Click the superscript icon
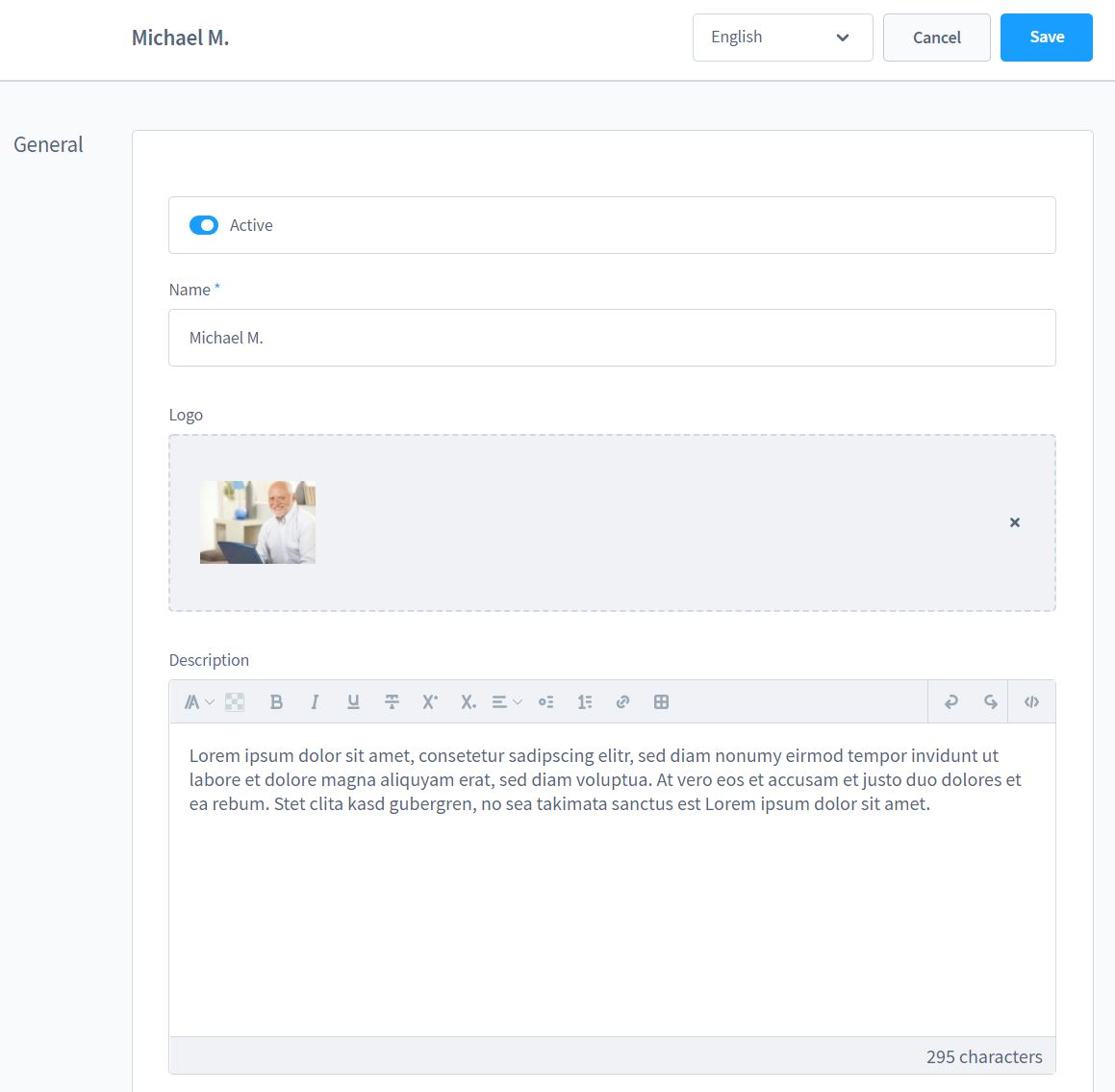1115x1092 pixels. [x=430, y=702]
